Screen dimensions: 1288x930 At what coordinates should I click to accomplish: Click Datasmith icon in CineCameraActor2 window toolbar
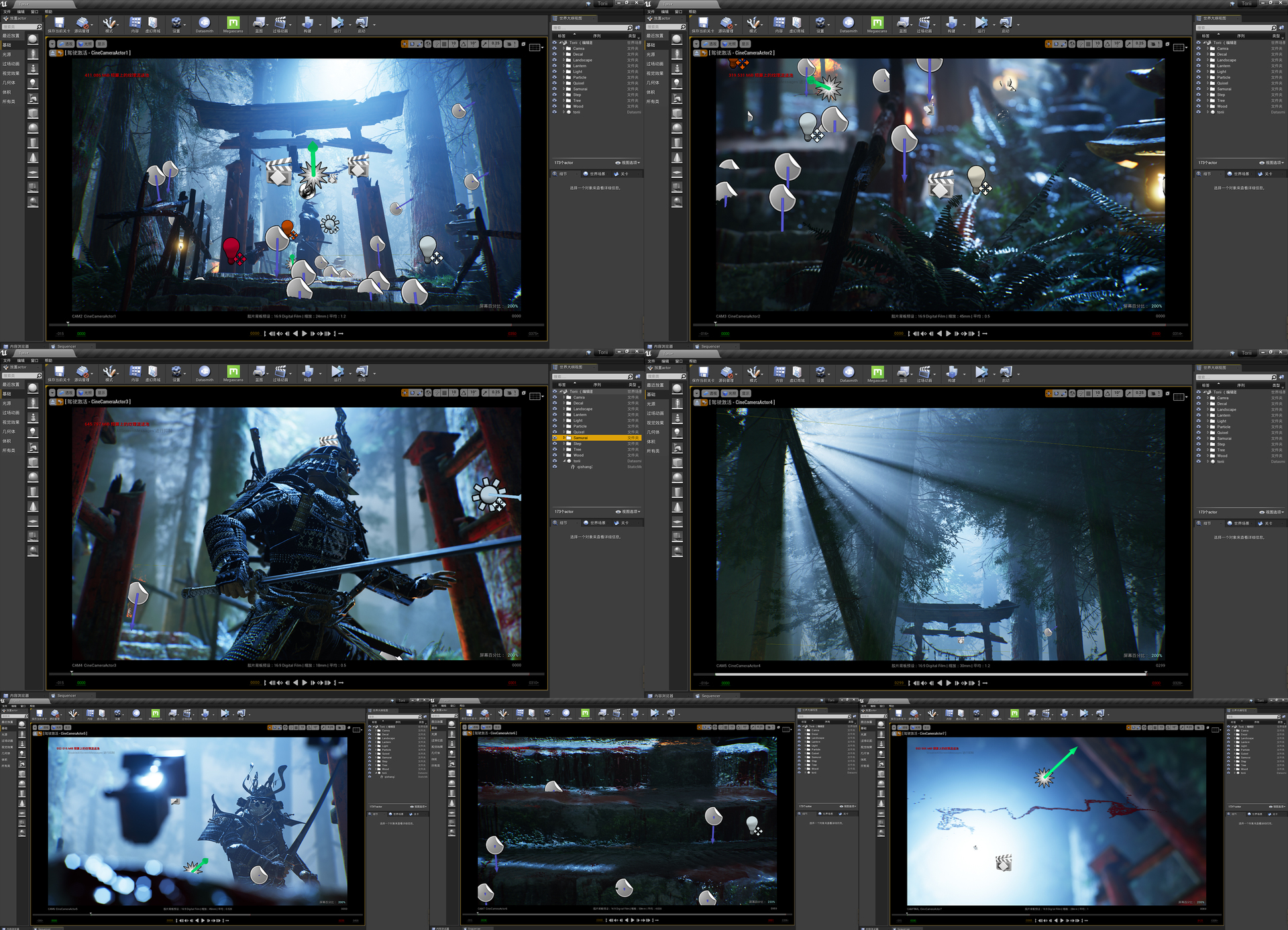(x=848, y=23)
